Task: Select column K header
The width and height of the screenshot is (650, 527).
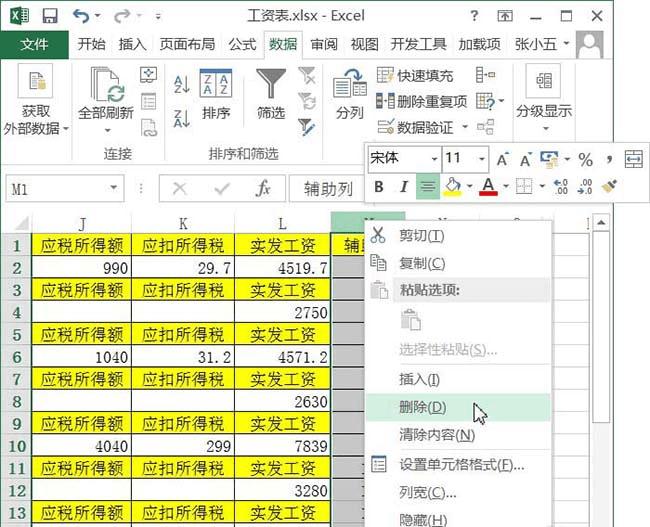Action: (x=183, y=223)
